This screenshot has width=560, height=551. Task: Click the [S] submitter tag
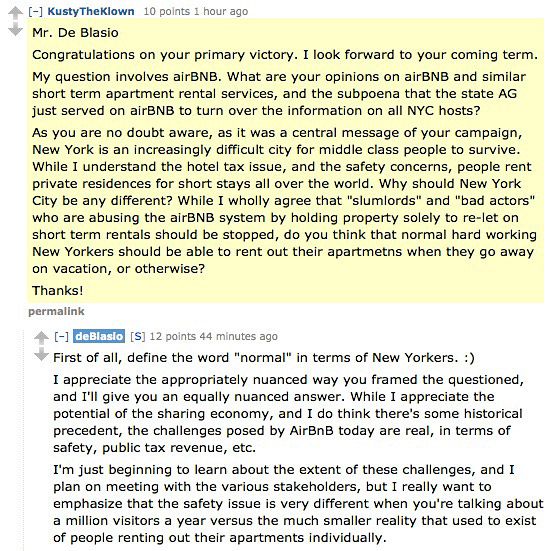[x=138, y=336]
